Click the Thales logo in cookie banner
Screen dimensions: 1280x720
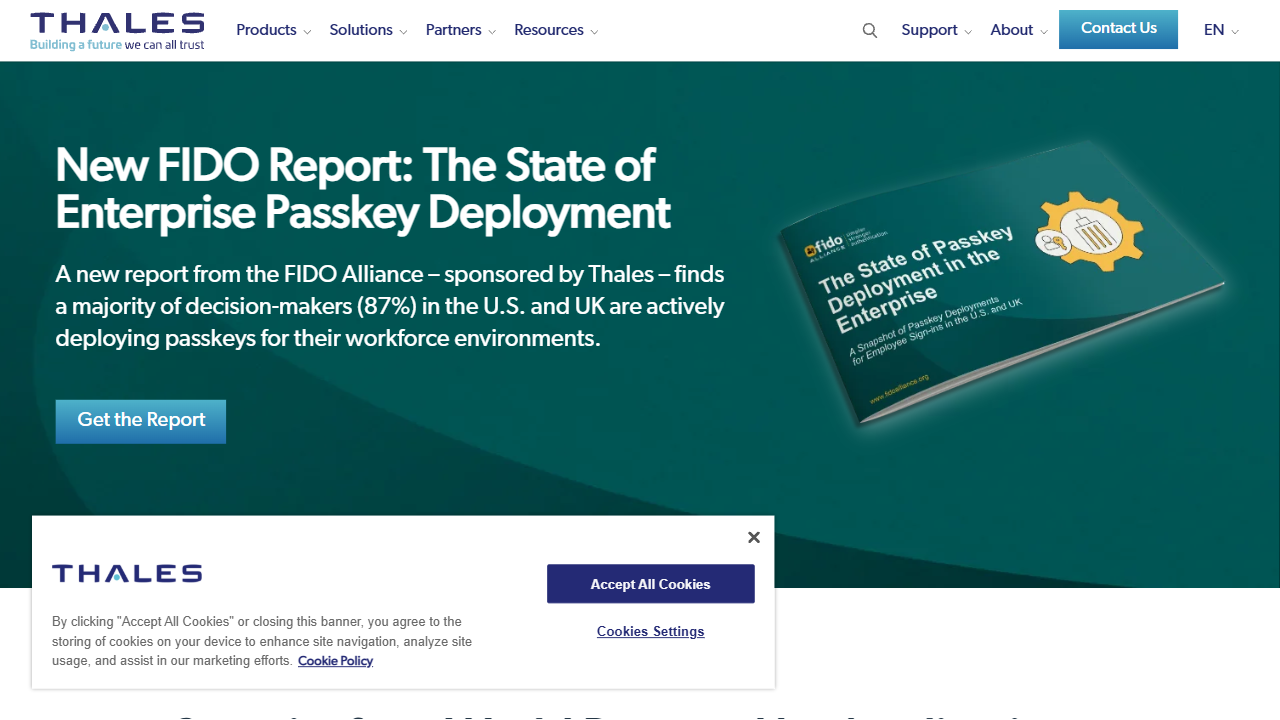(127, 573)
